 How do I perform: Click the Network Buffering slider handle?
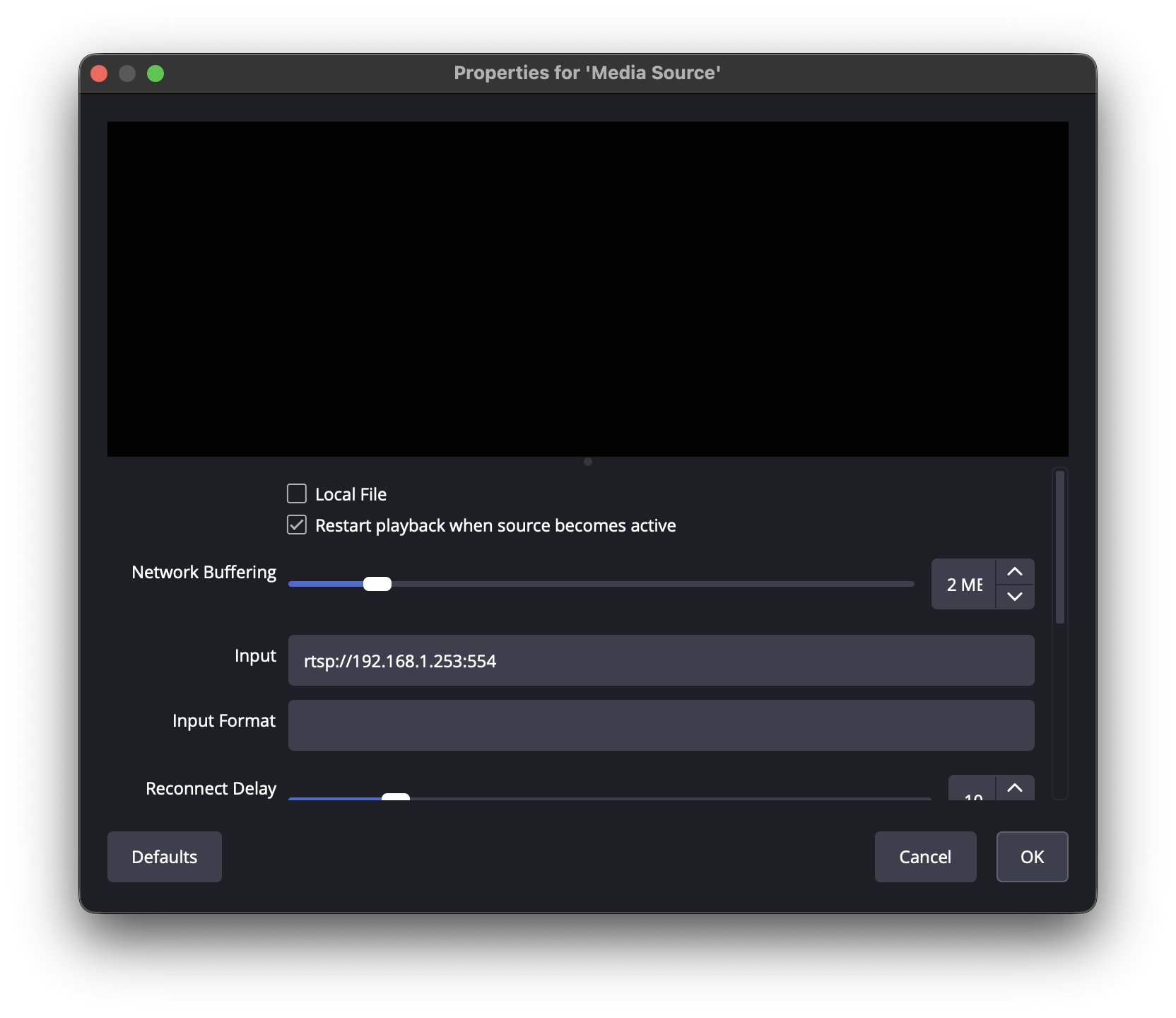coord(377,584)
